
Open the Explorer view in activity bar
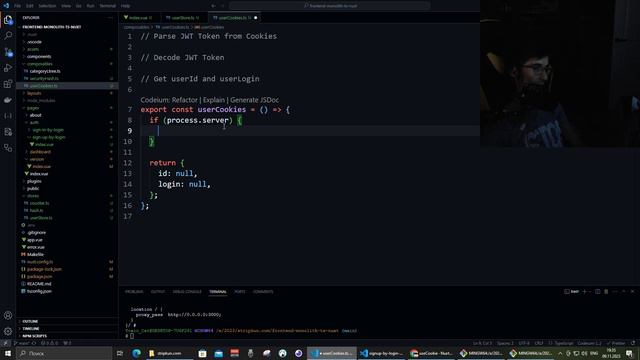coord(8,20)
